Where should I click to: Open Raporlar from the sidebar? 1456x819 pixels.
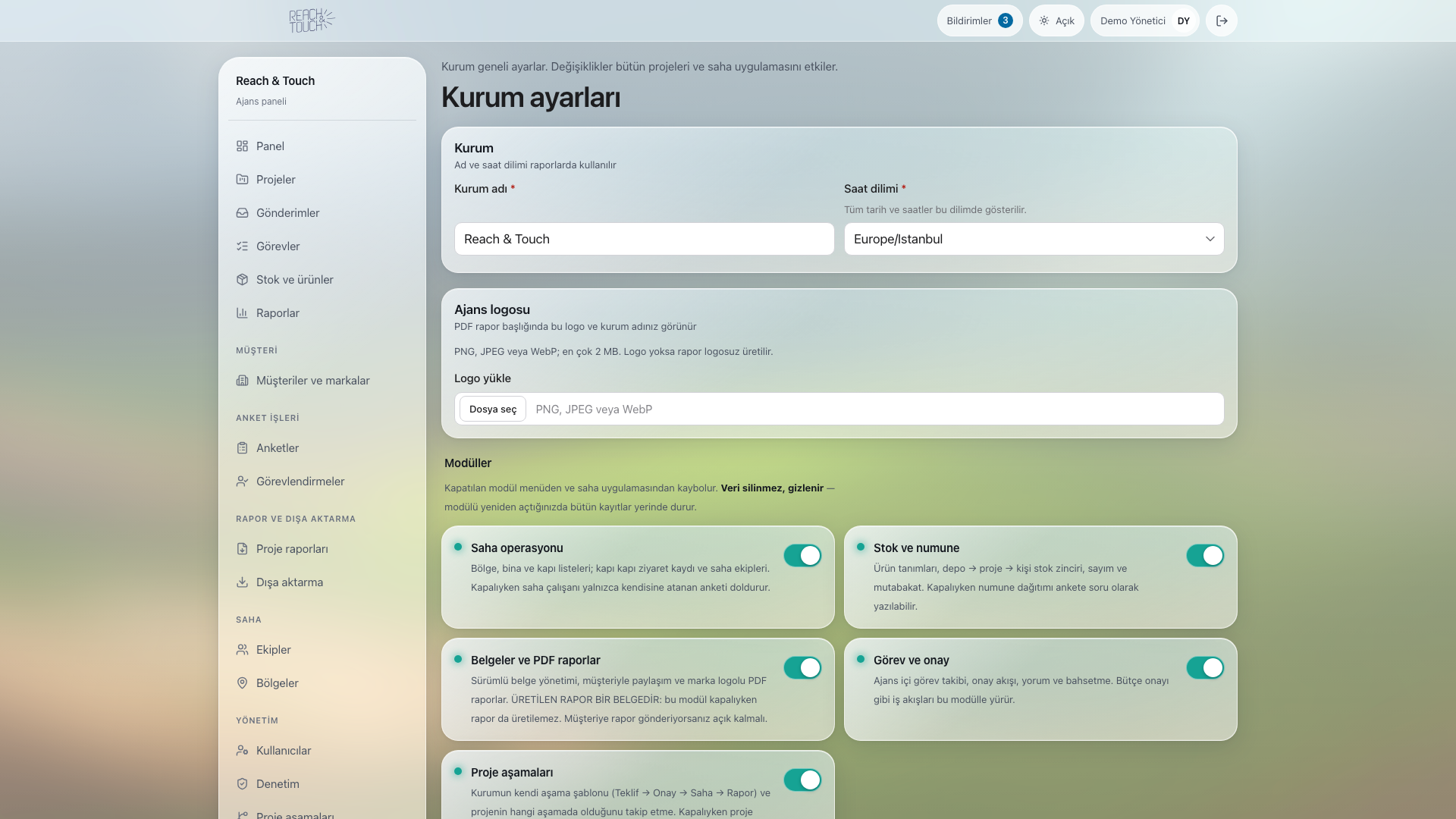[322, 312]
